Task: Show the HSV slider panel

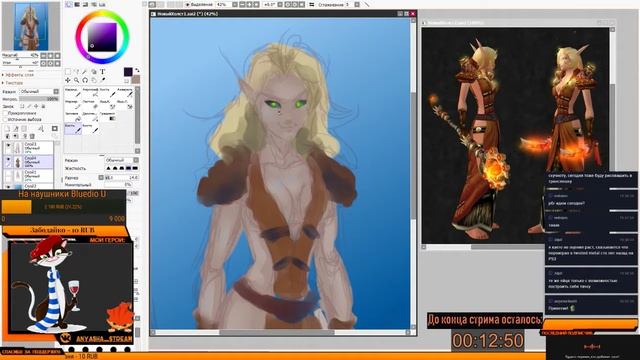Action: [x=85, y=4]
